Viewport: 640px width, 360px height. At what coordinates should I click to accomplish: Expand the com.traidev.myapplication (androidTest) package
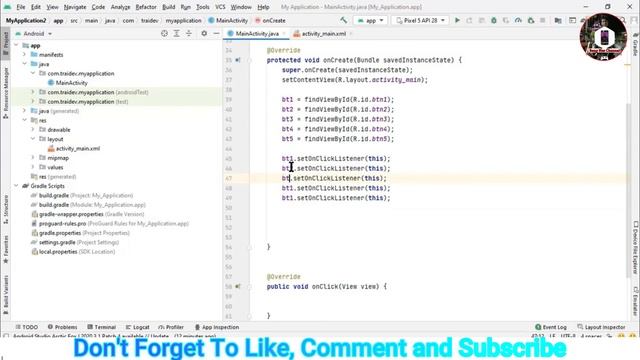pos(33,92)
